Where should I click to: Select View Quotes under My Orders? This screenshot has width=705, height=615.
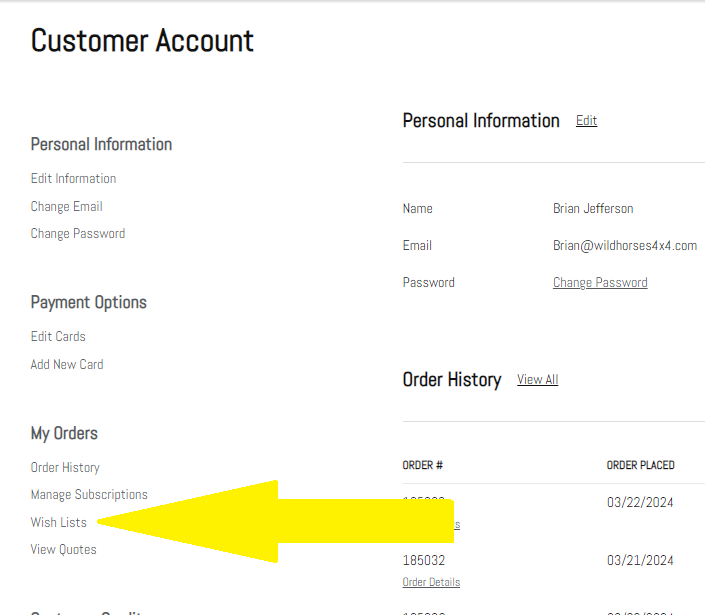point(63,549)
